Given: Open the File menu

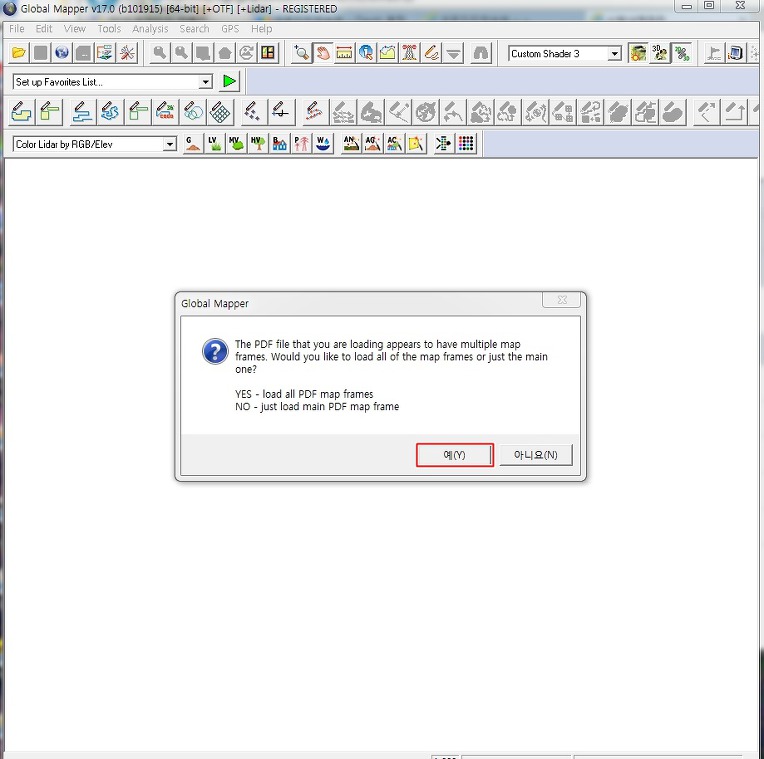Looking at the screenshot, I should (17, 29).
